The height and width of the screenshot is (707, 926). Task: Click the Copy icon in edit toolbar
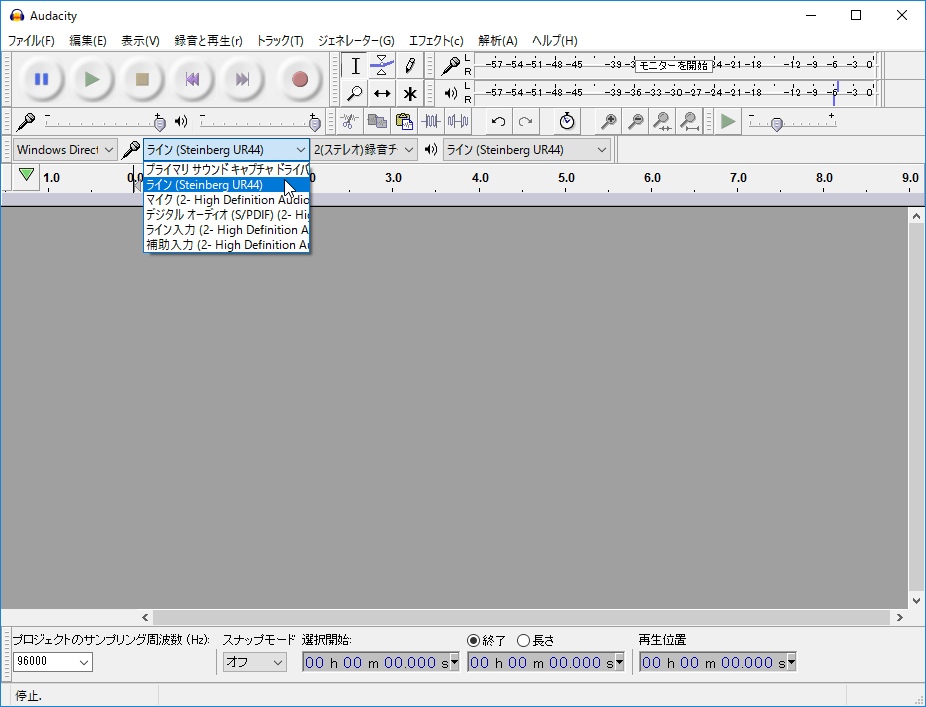tap(377, 122)
